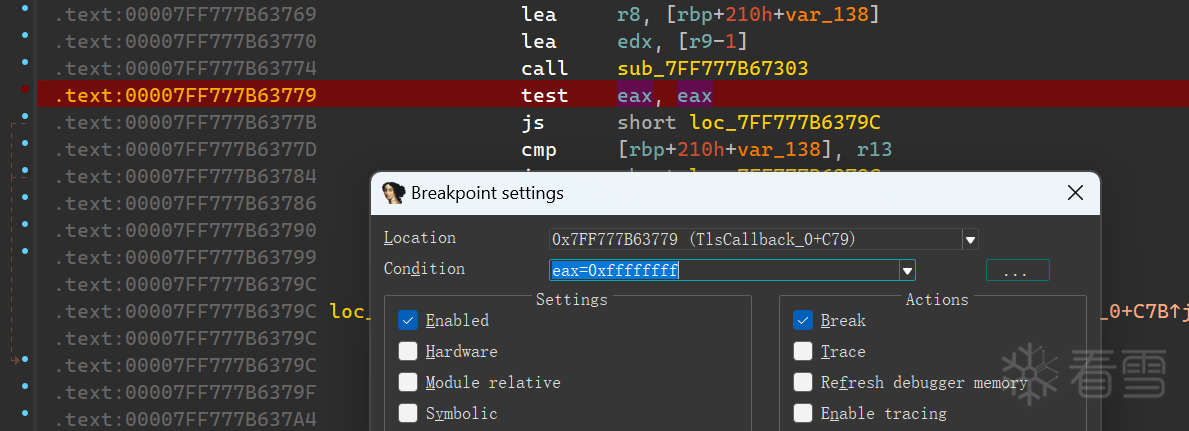This screenshot has width=1189, height=431.
Task: Click the gutter dot beside address 00007FF777B63770
Action: (25, 42)
